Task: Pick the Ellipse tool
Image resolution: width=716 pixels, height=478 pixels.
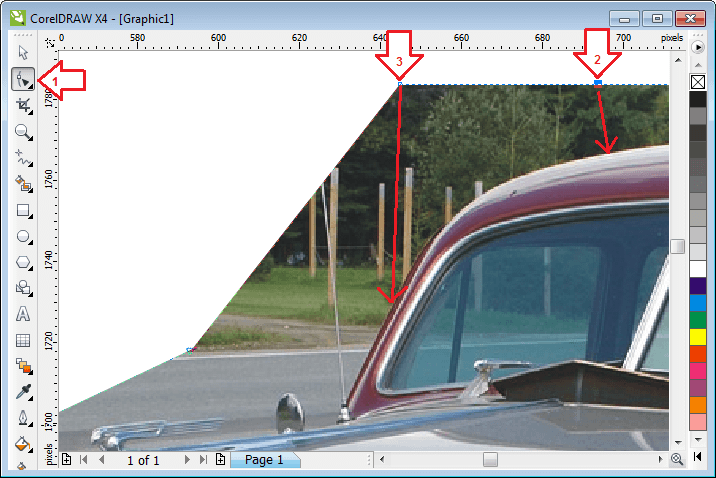Action: point(23,236)
